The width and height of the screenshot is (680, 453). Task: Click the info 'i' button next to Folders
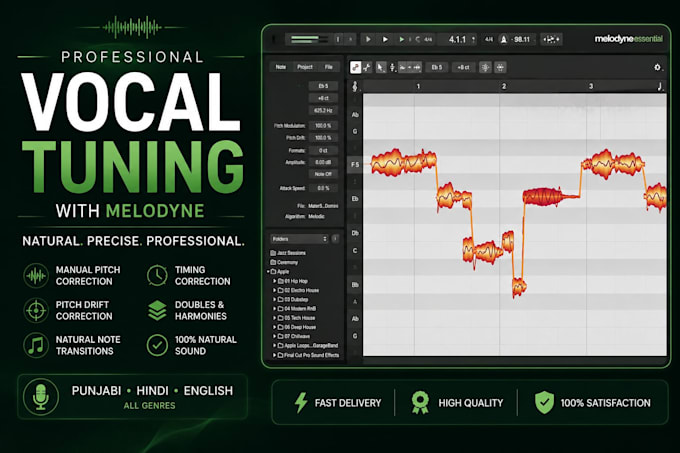tap(335, 239)
